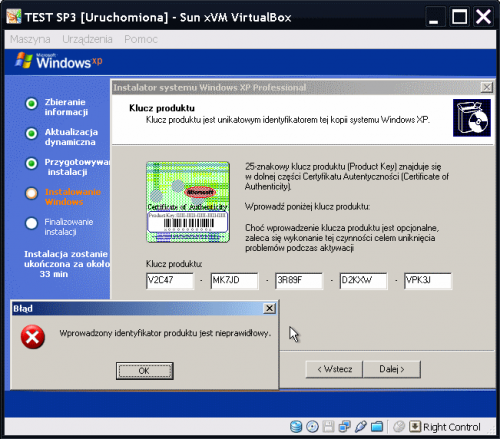The image size is (500, 439).
Task: Click the Right Control host key label
Action: click(452, 427)
